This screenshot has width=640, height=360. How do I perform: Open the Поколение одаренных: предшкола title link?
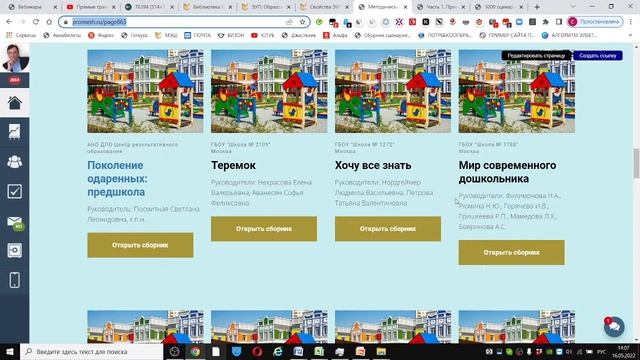tap(117, 178)
